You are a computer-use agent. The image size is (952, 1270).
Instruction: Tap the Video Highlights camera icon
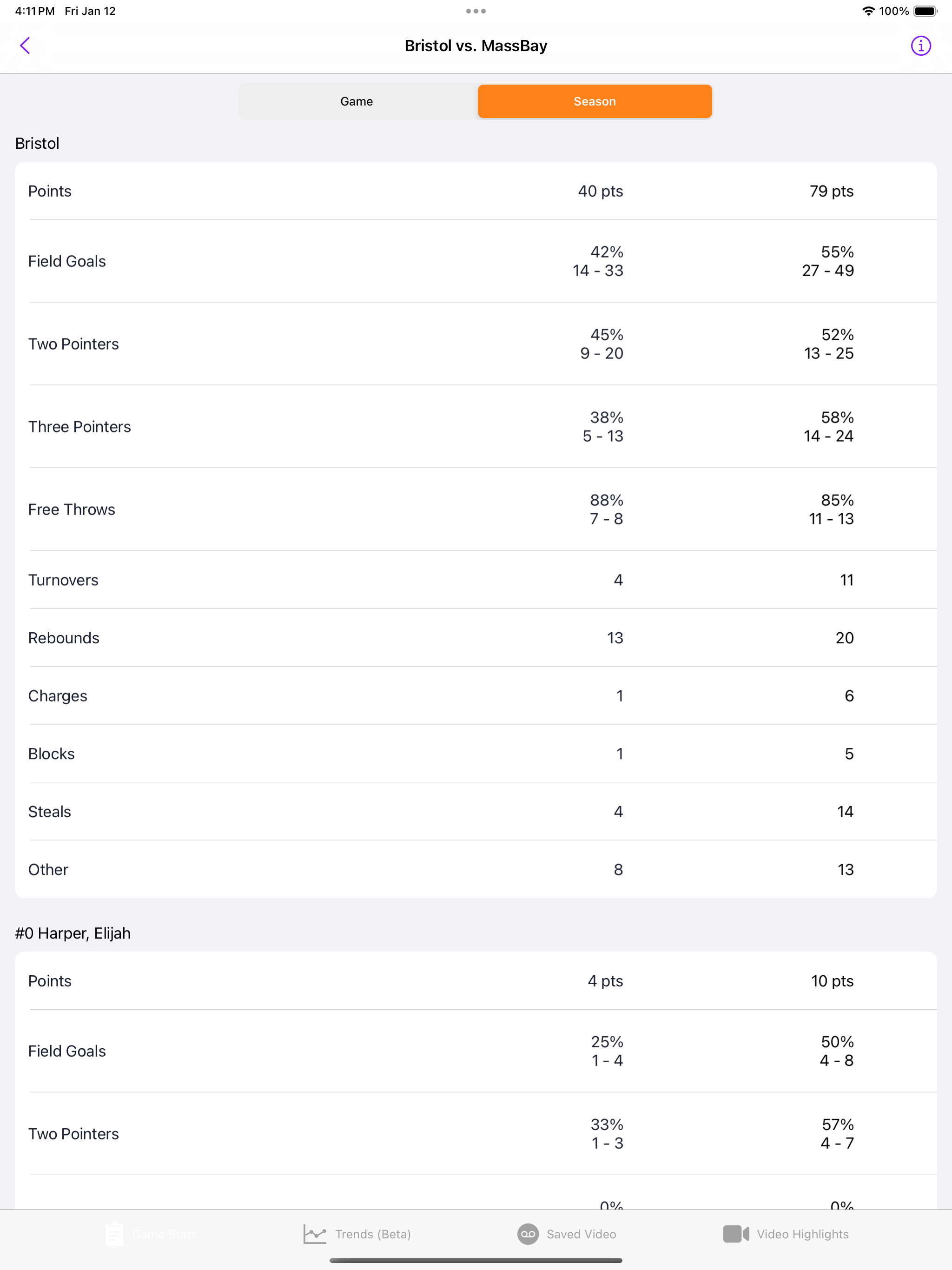point(736,1234)
